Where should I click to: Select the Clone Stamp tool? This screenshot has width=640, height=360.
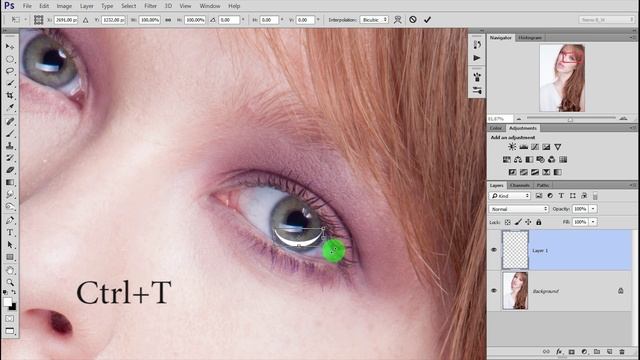pos(10,146)
